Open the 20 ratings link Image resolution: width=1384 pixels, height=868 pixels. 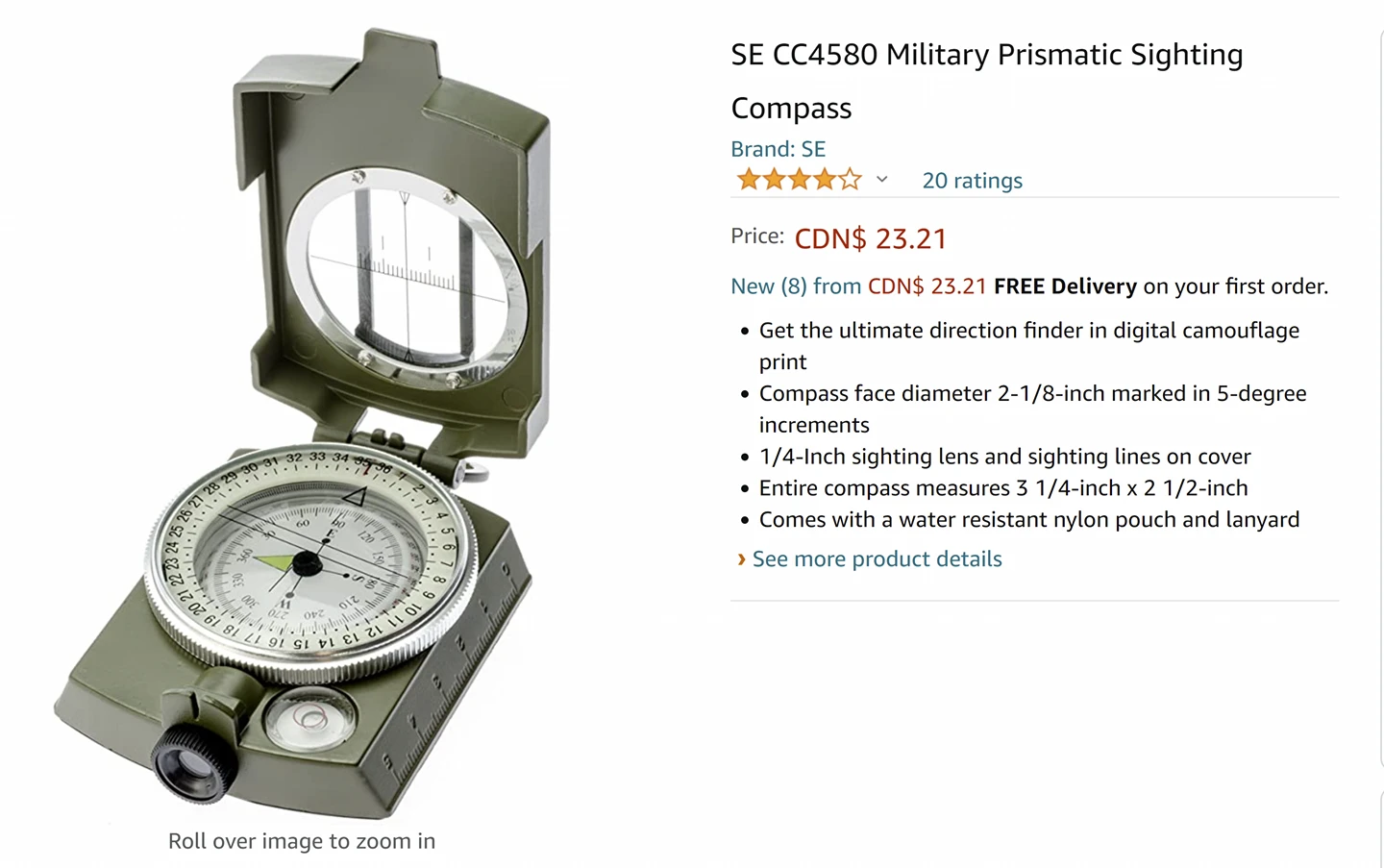click(972, 181)
